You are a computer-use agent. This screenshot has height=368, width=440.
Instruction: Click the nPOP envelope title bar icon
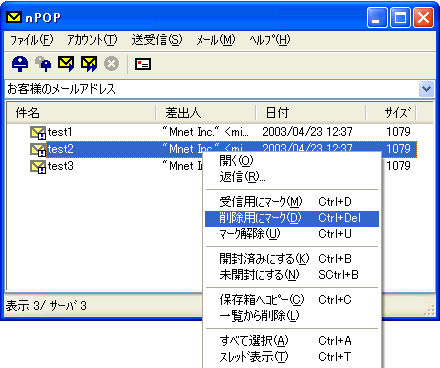click(x=14, y=17)
